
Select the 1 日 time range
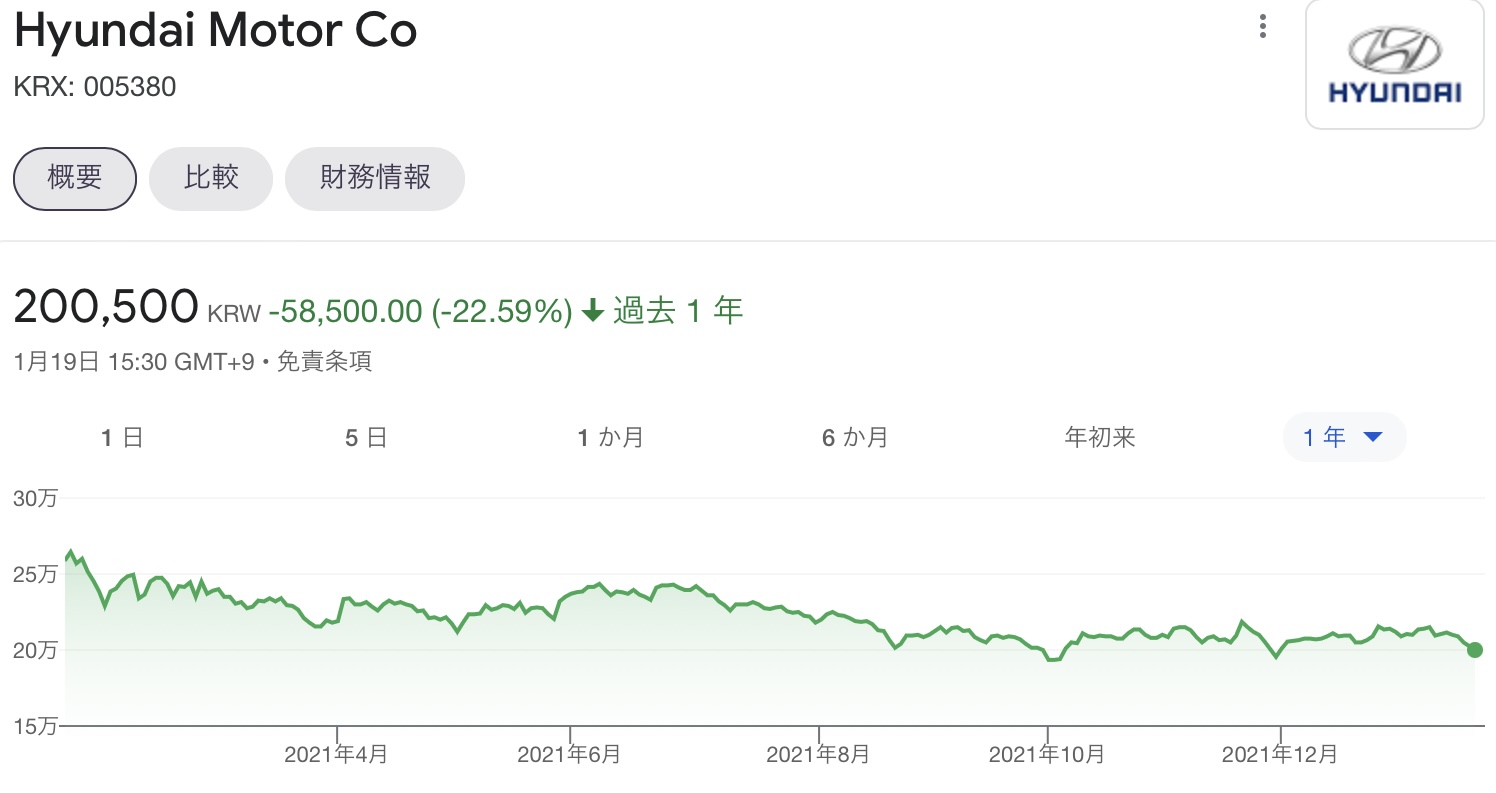(x=122, y=437)
